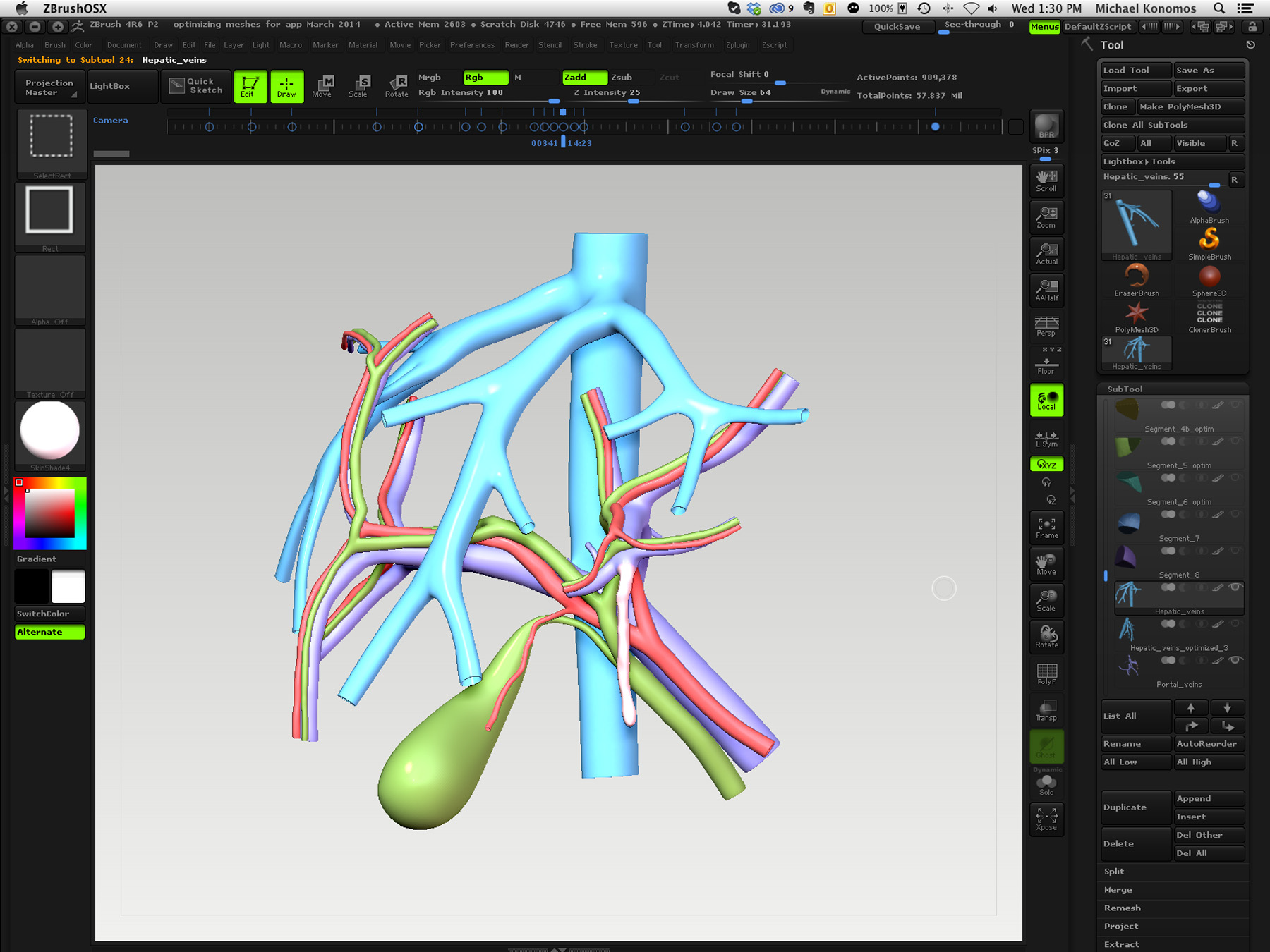The image size is (1270, 952).
Task: Open the Preferences menu
Action: (x=472, y=44)
